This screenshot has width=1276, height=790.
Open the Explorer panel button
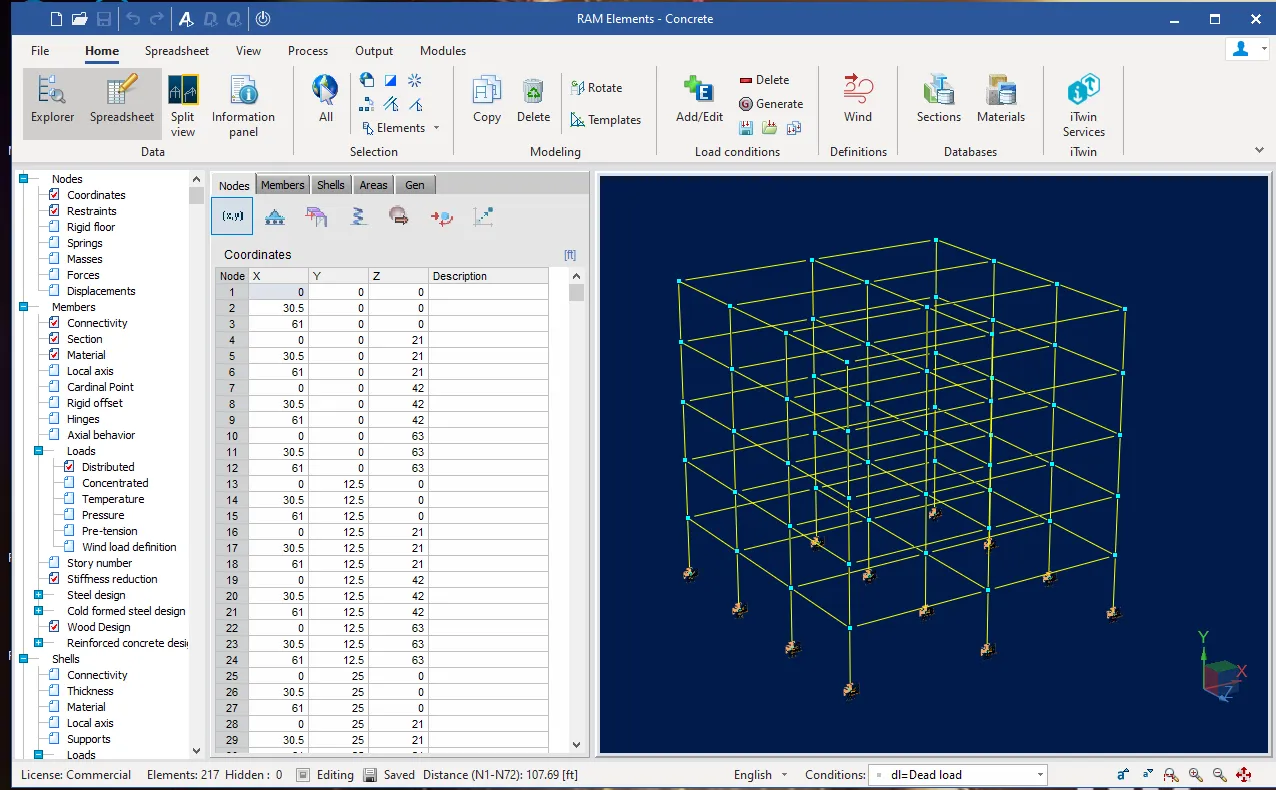click(52, 101)
